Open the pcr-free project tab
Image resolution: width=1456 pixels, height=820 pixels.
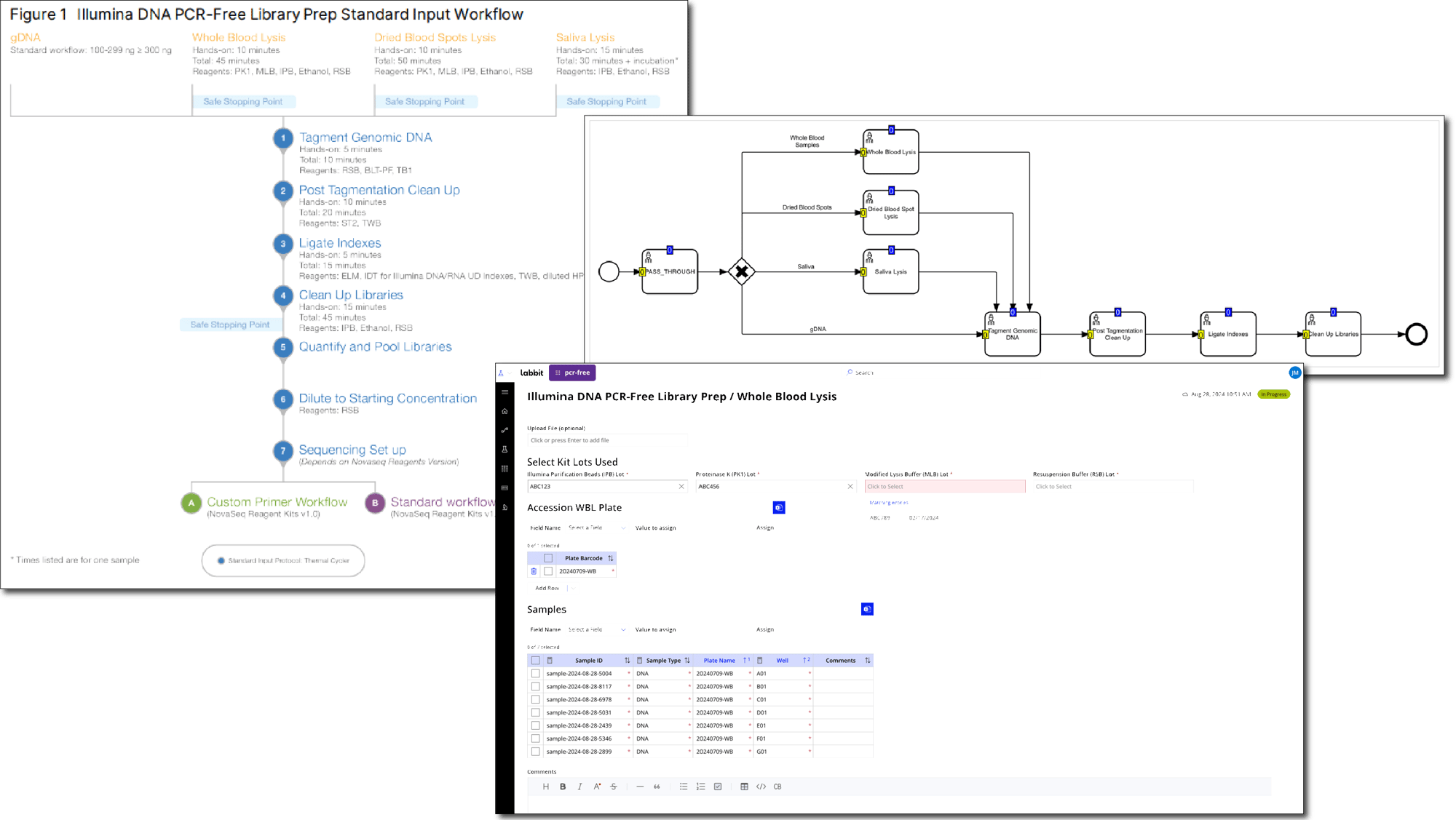click(572, 373)
